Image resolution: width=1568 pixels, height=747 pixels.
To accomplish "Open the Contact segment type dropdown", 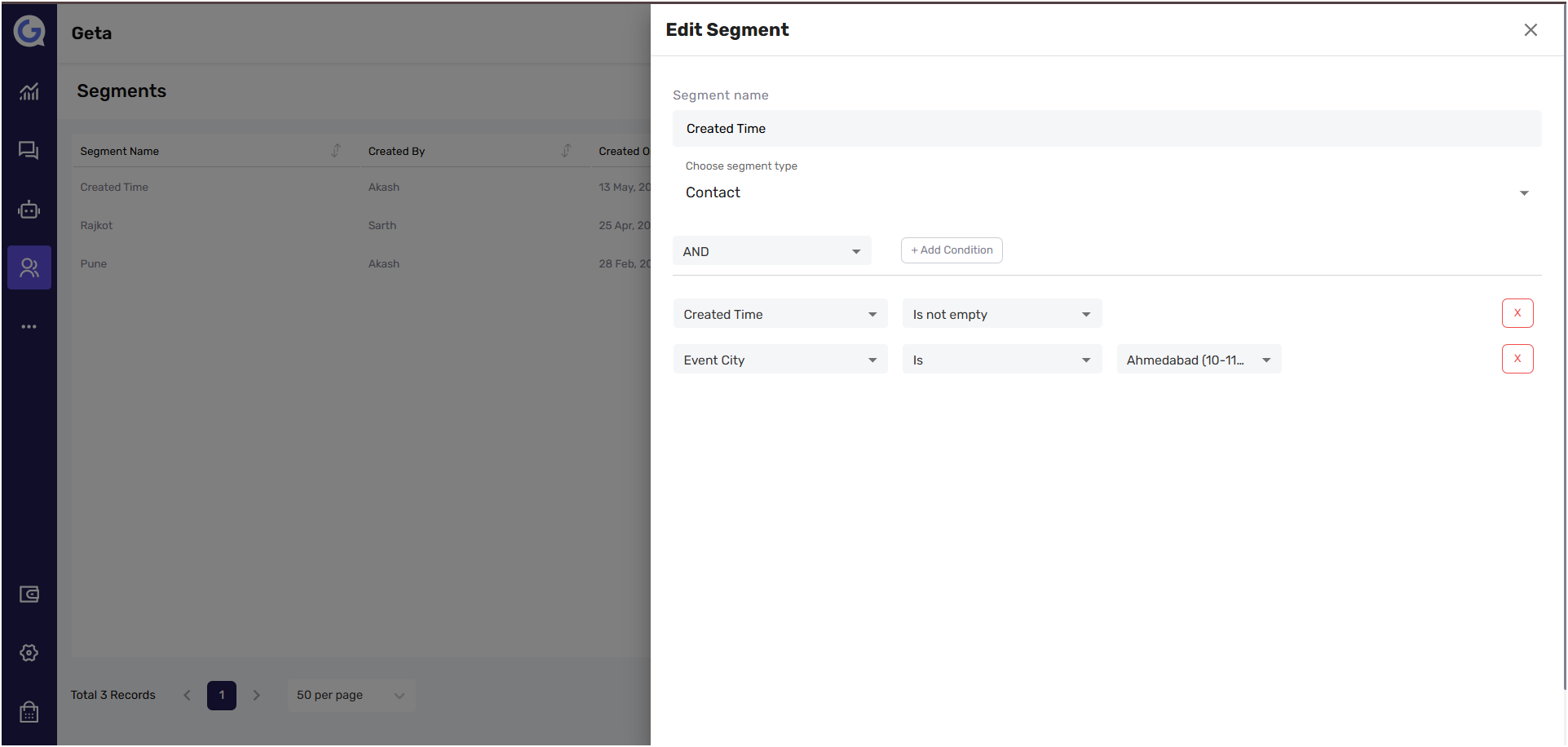I will [x=1106, y=192].
